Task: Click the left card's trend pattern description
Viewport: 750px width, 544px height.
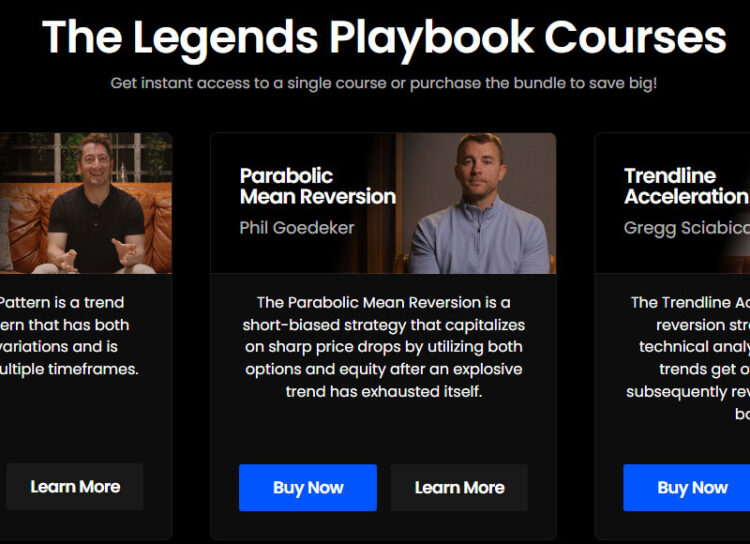Action: click(69, 336)
